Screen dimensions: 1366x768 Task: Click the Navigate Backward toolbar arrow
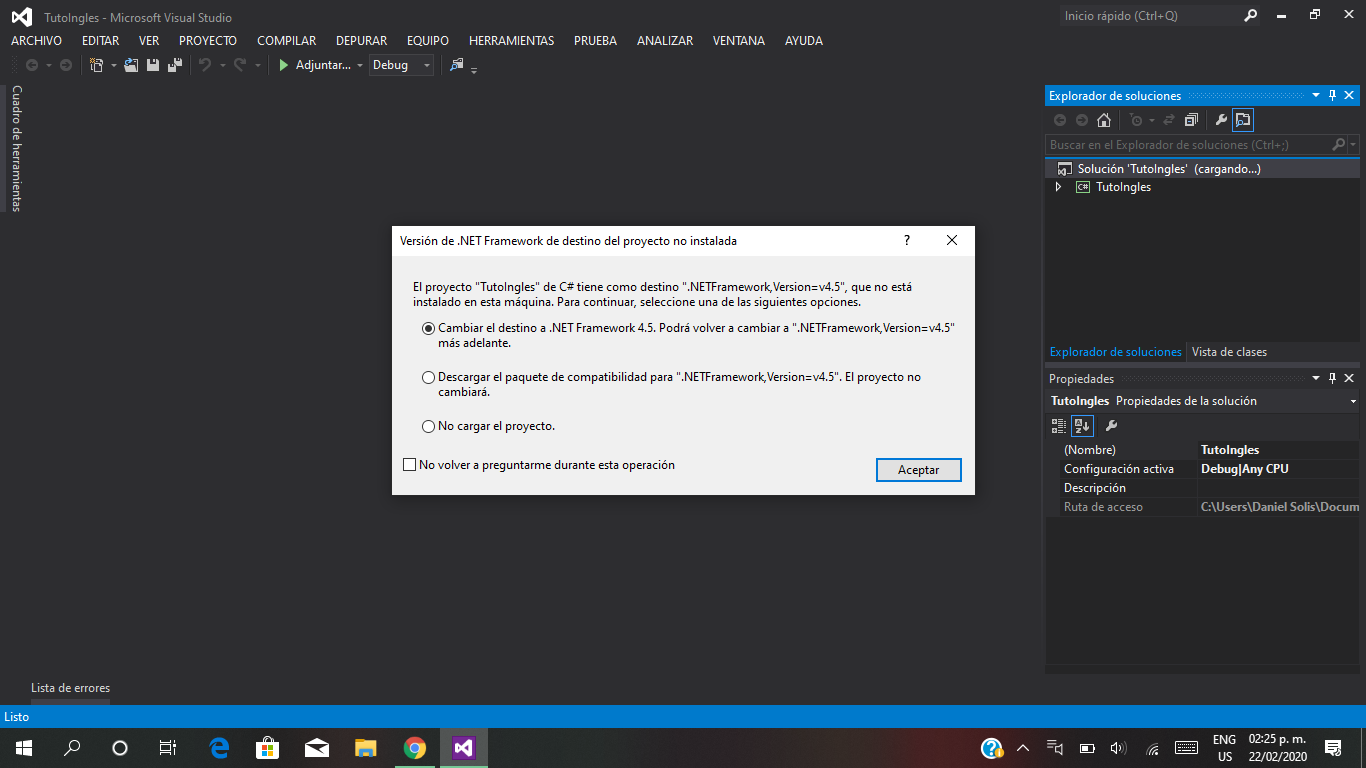(x=32, y=65)
